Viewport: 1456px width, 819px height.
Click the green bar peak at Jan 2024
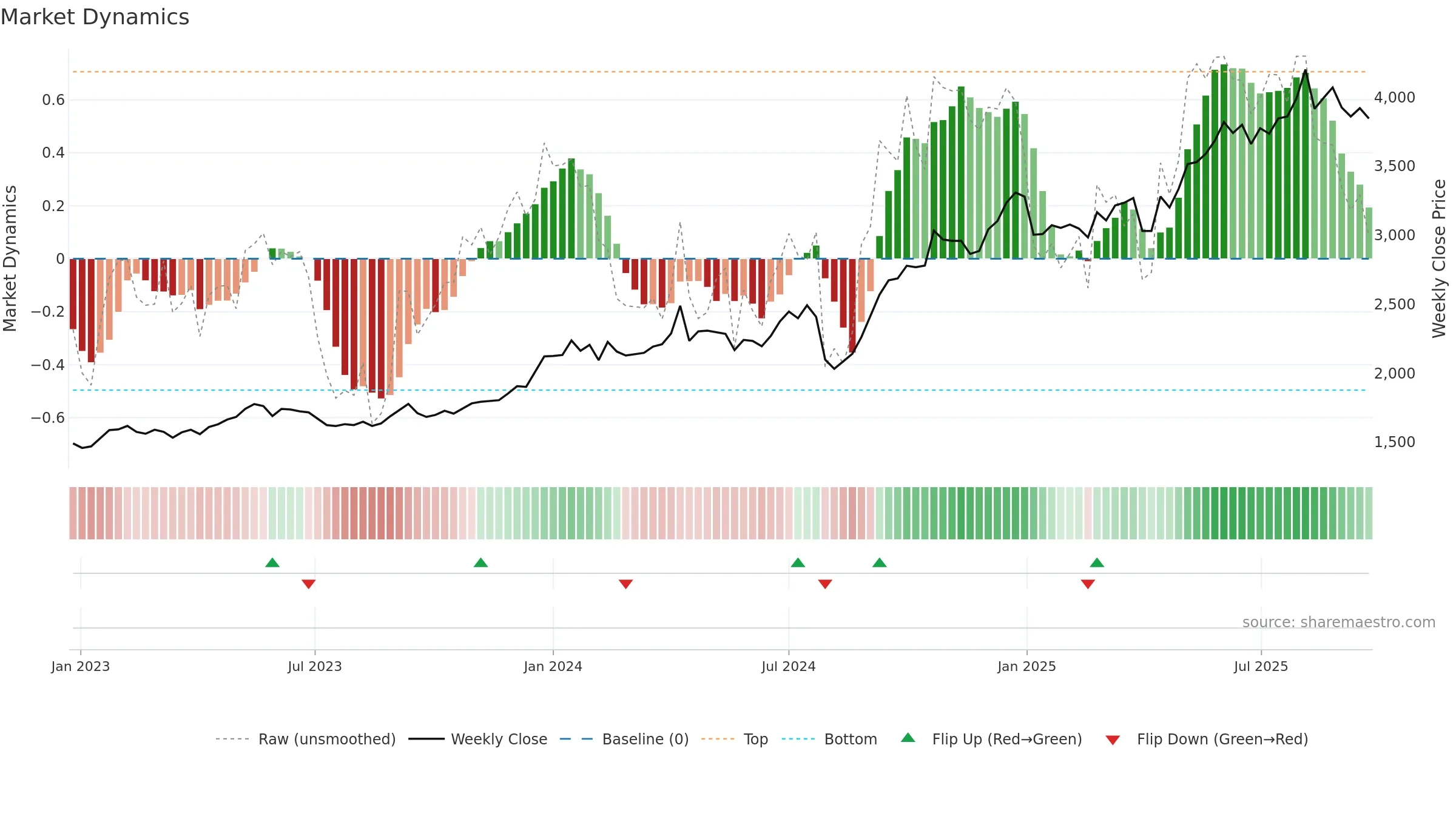571,209
